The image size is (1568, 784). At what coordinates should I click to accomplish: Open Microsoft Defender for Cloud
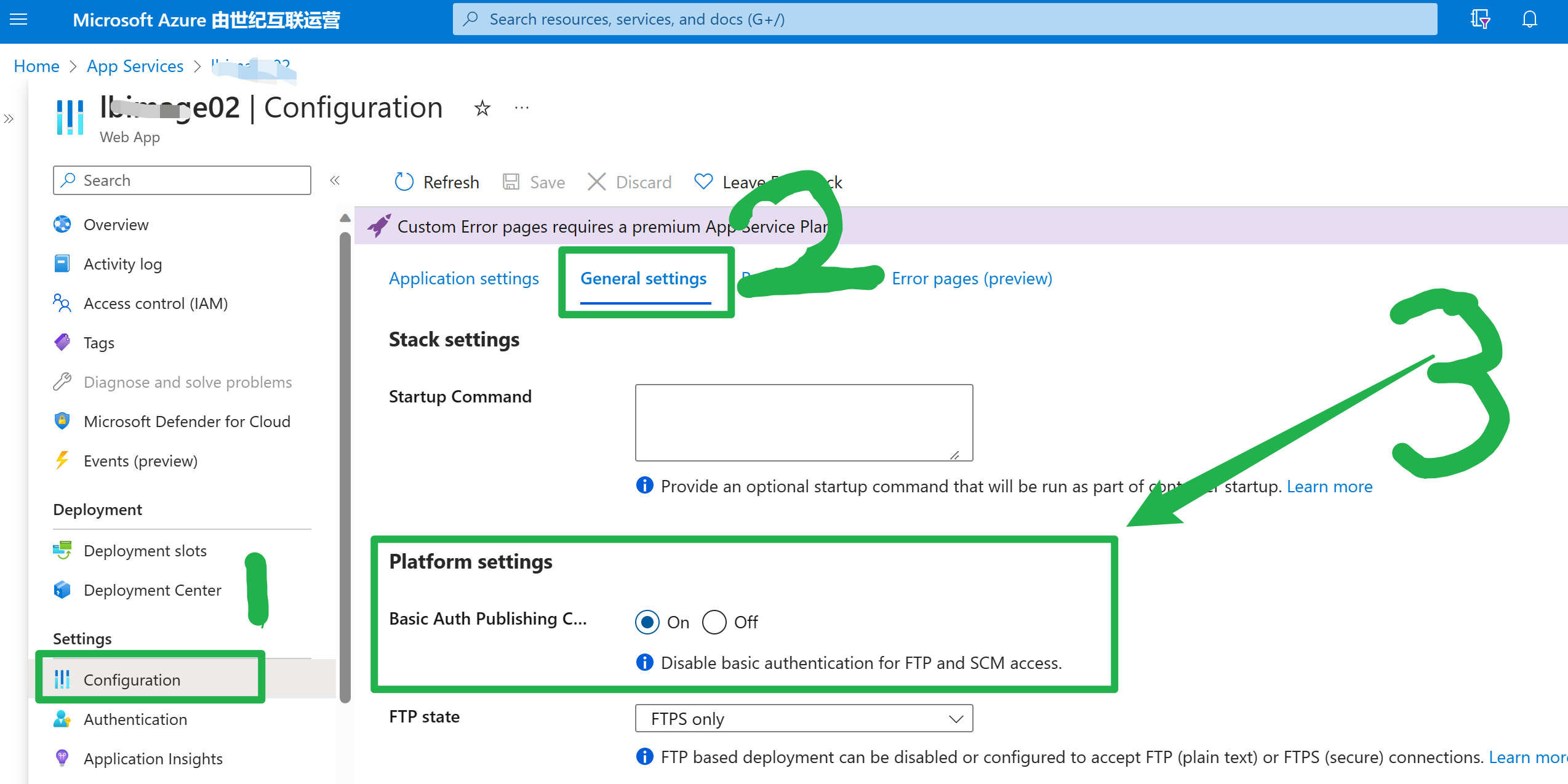click(186, 422)
